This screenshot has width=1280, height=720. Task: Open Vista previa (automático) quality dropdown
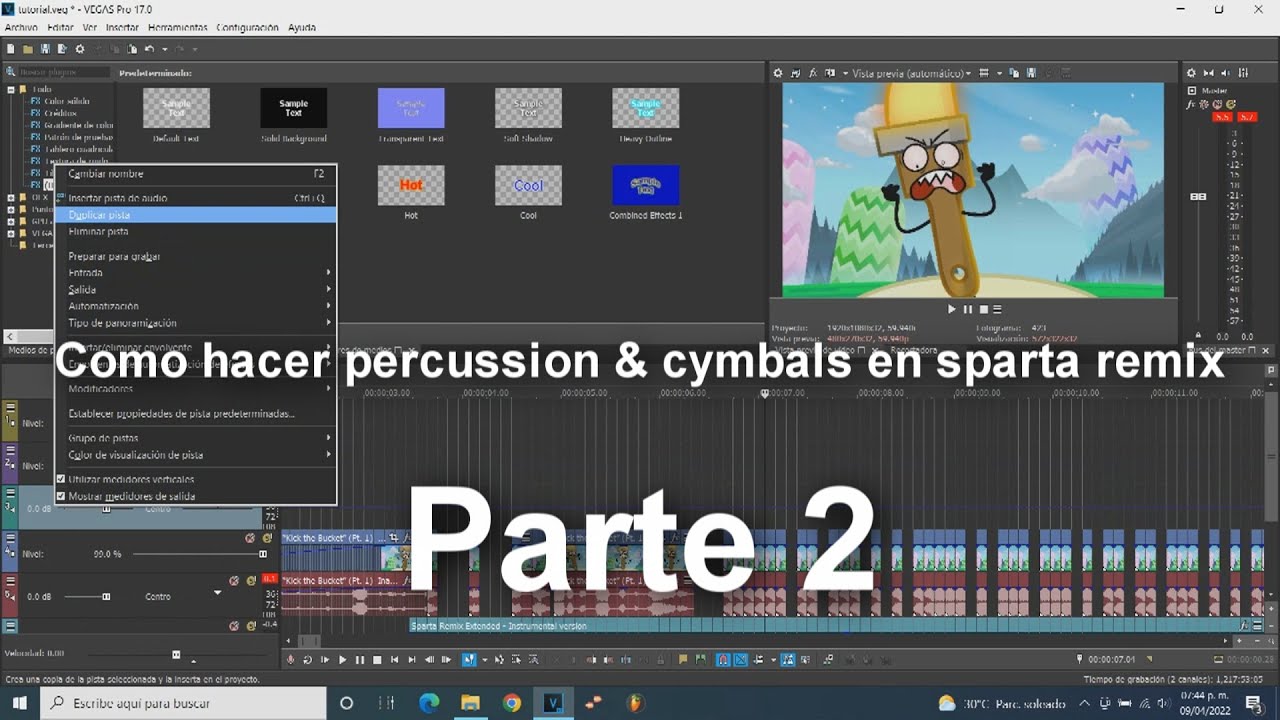pos(911,73)
